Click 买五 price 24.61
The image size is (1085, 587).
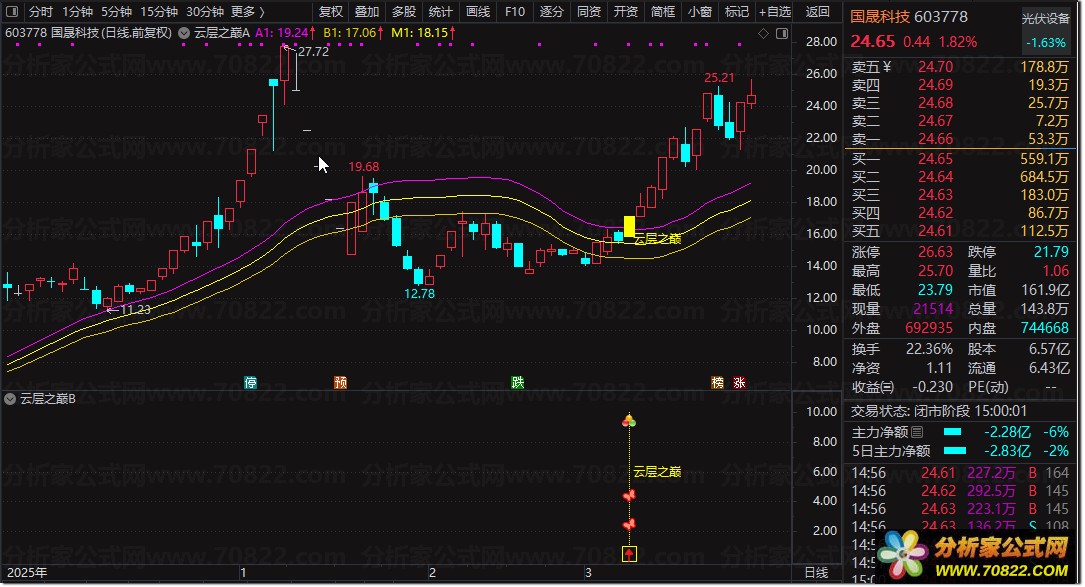[936, 231]
